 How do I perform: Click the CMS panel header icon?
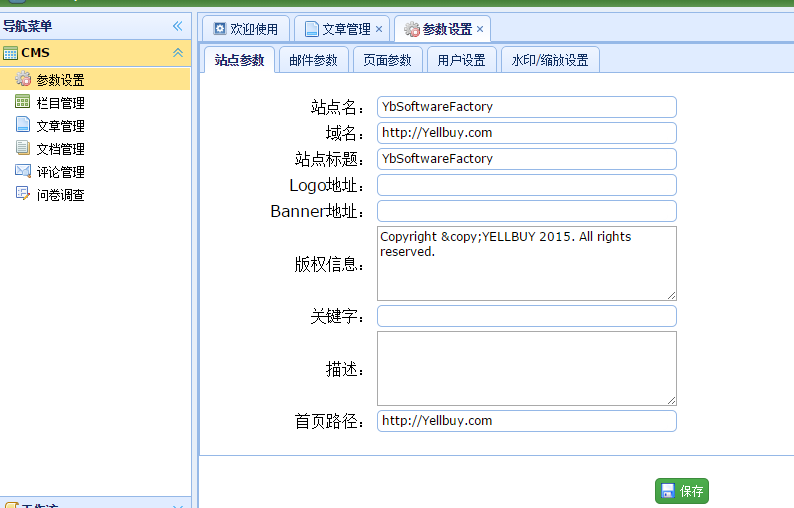pyautogui.click(x=10, y=53)
